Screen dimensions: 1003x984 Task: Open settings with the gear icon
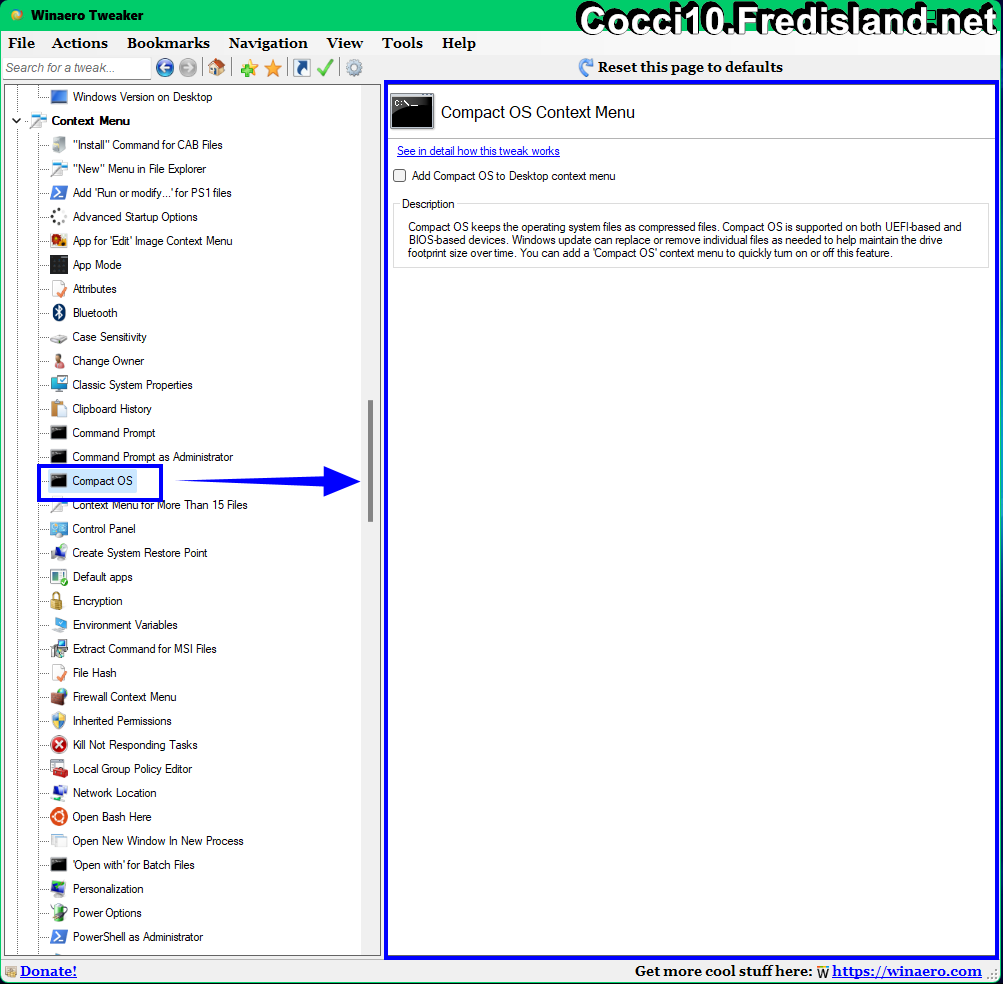(x=354, y=67)
